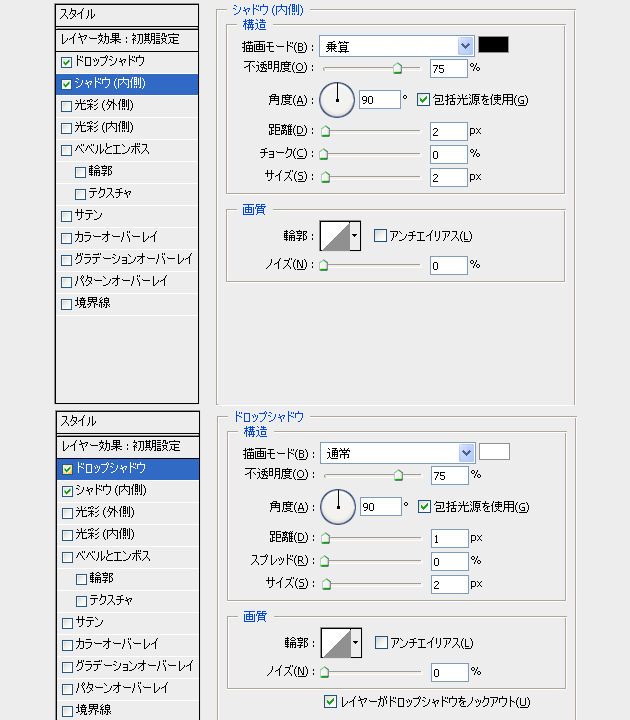Enable アンチエイリアス in シャドウ(内側) settings
Image resolution: width=630 pixels, height=720 pixels.
(380, 236)
